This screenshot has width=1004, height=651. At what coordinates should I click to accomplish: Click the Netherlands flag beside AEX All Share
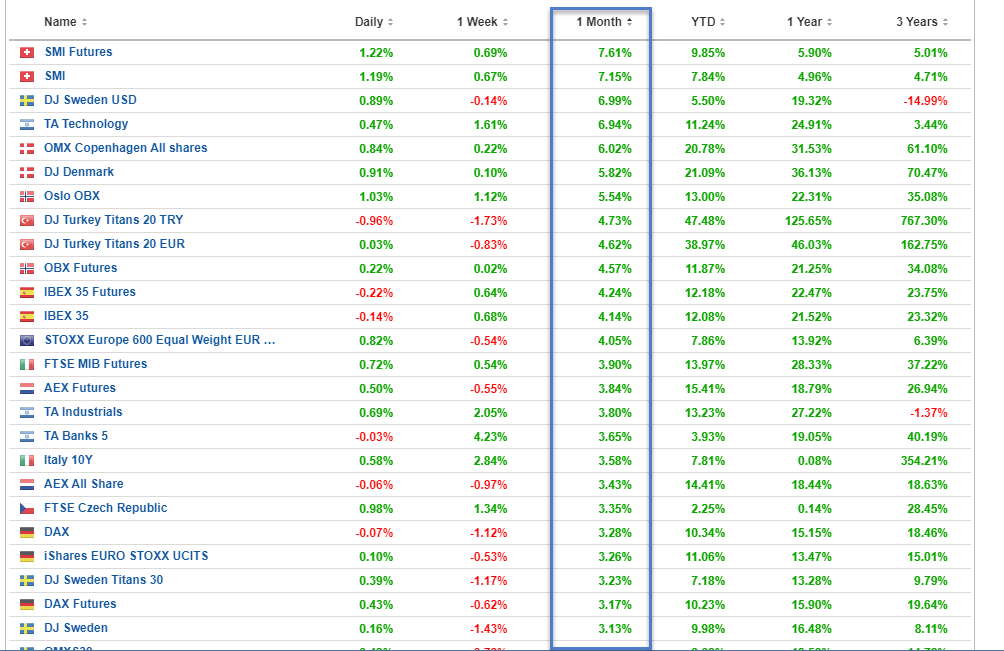click(x=27, y=485)
